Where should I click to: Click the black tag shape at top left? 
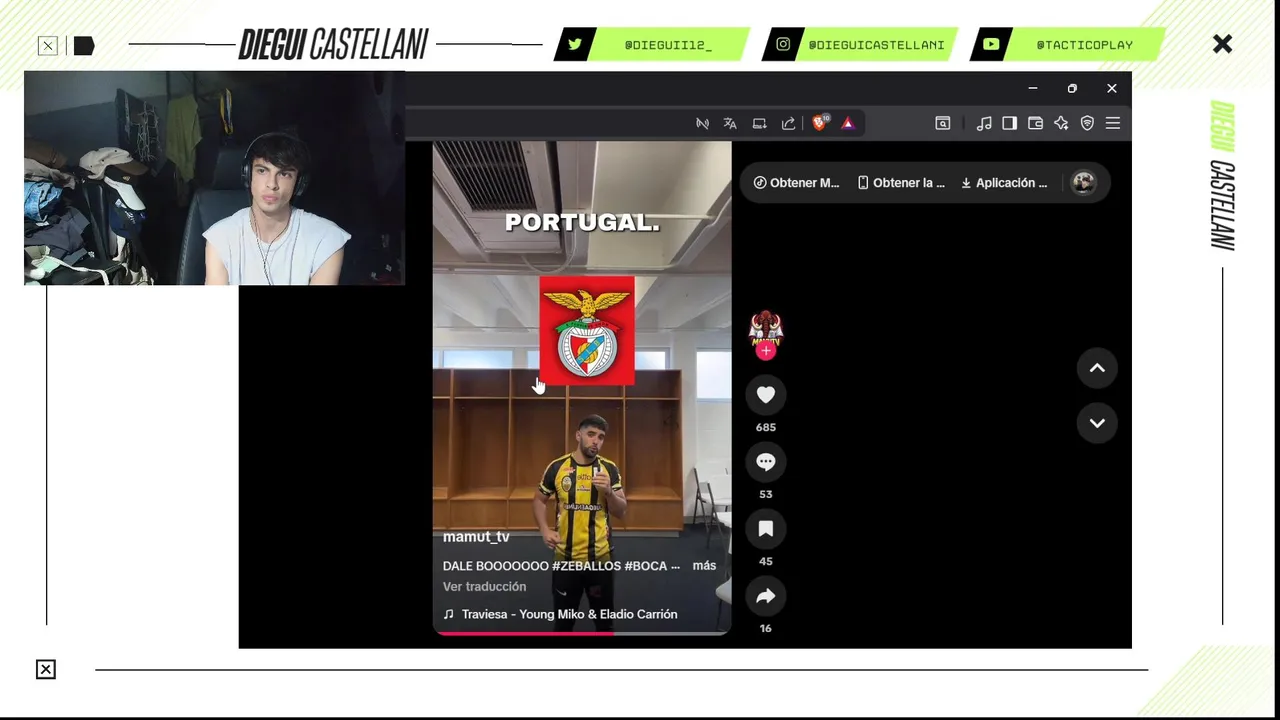pos(84,46)
